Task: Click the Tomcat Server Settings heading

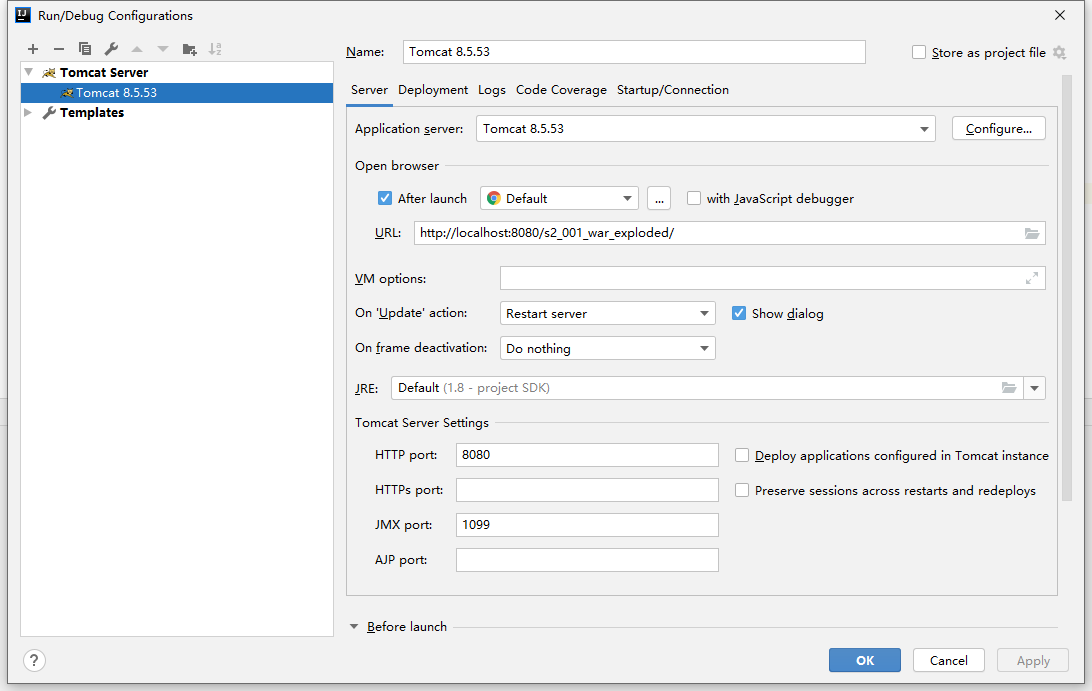Action: pyautogui.click(x=422, y=423)
